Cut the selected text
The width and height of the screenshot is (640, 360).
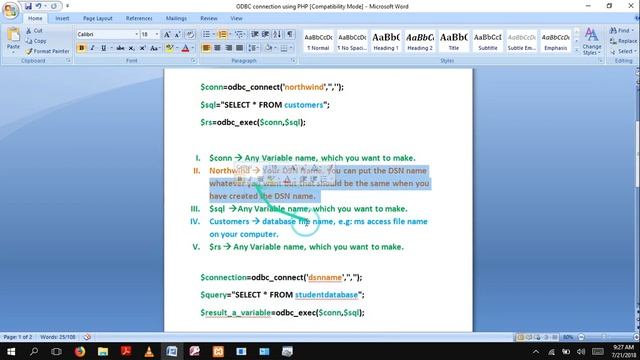point(34,31)
